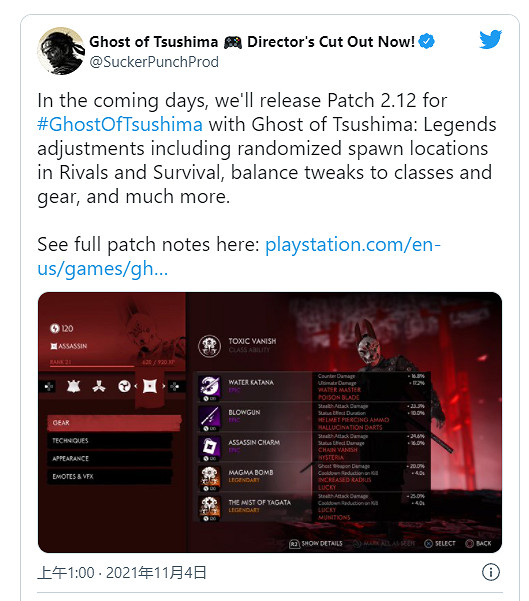Click the Magma Bomb gear icon
529x601 pixels.
coord(209,478)
